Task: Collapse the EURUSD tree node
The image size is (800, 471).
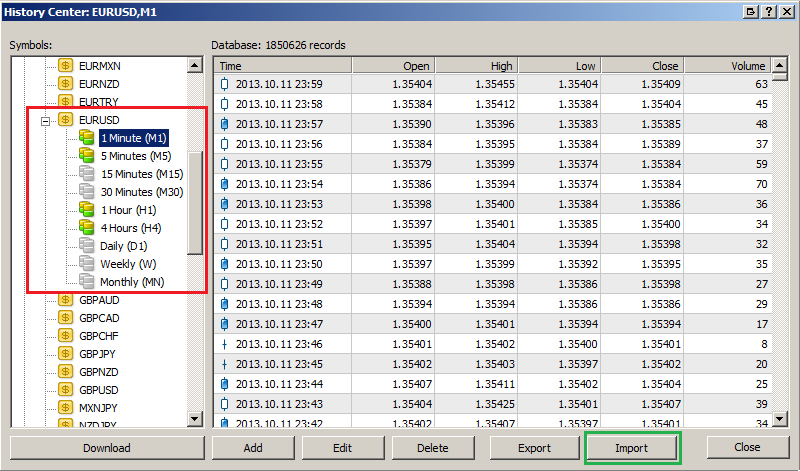Action: 45,120
